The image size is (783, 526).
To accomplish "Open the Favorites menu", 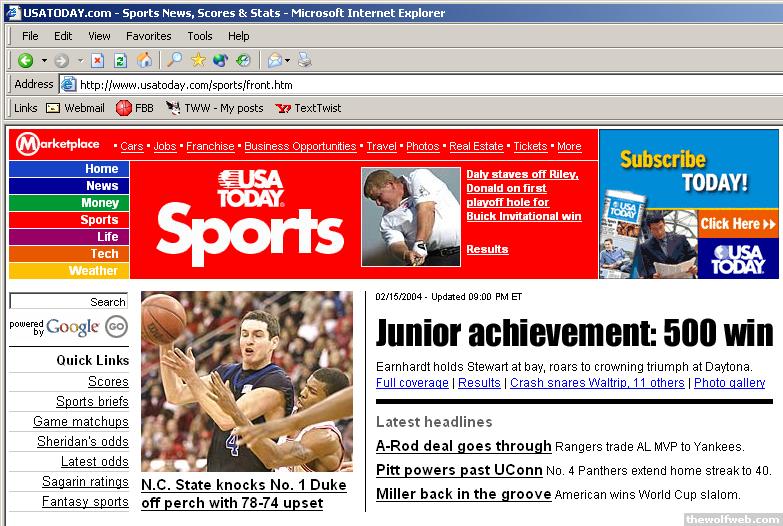I will pos(148,36).
